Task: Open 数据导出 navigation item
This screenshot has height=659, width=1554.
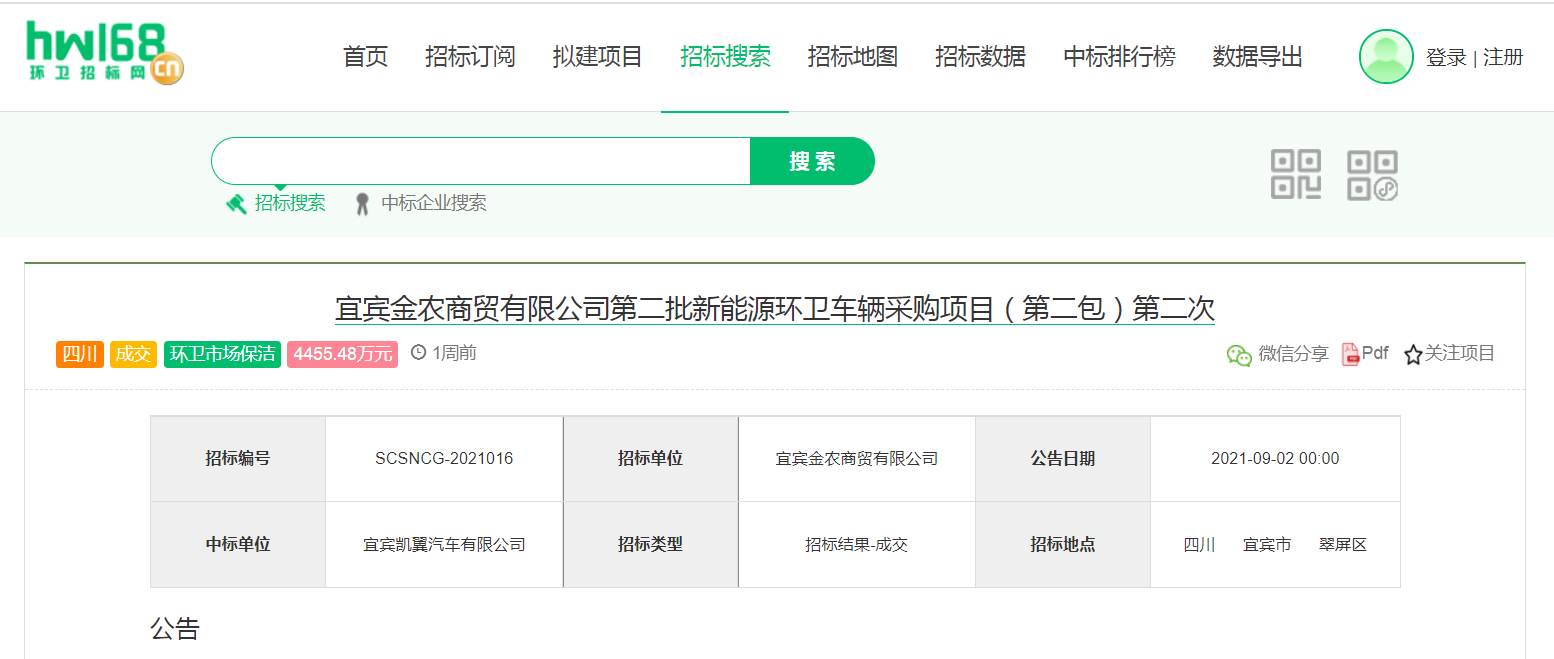Action: click(x=1258, y=57)
